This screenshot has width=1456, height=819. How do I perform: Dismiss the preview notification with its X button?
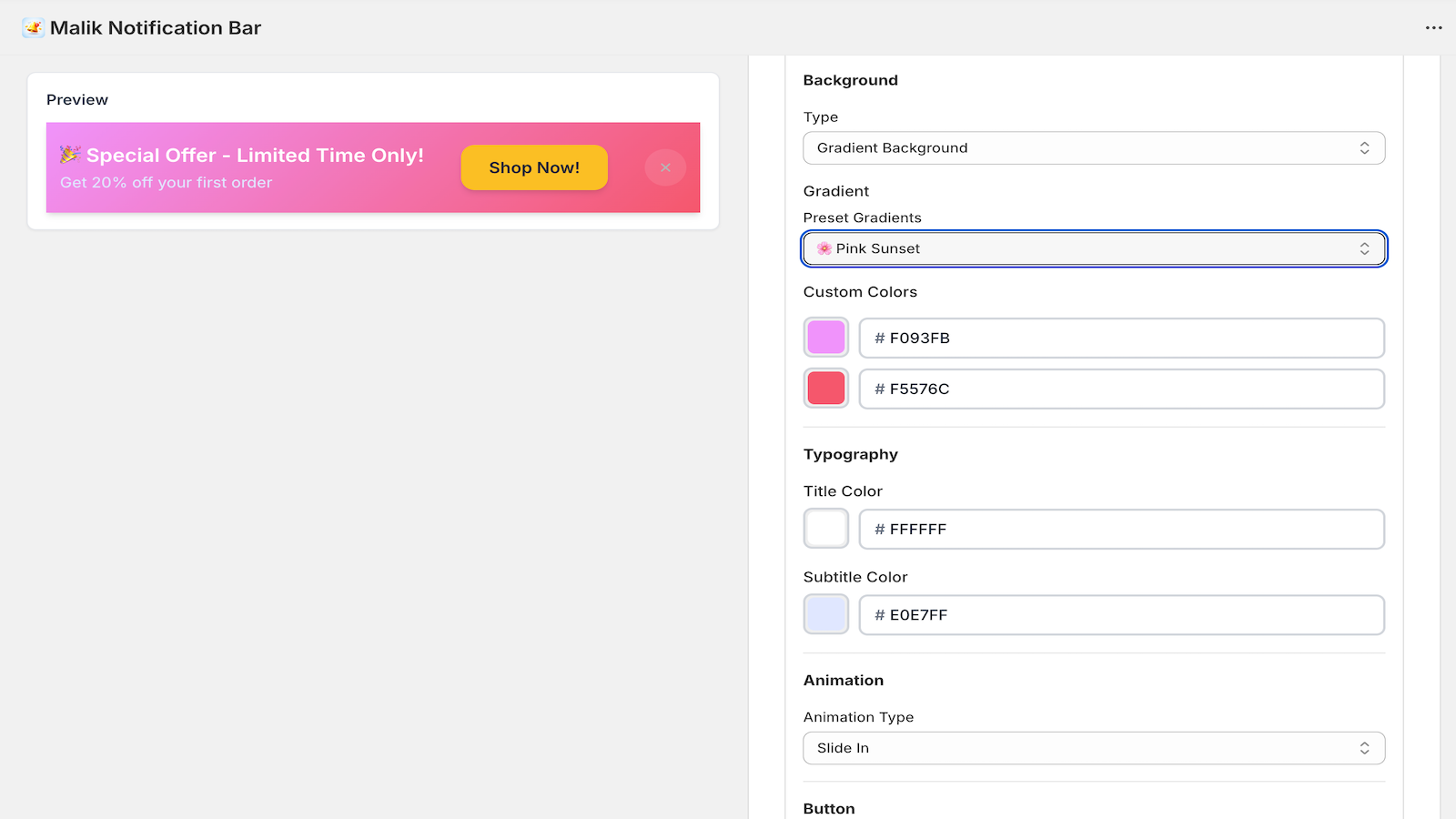(x=665, y=167)
